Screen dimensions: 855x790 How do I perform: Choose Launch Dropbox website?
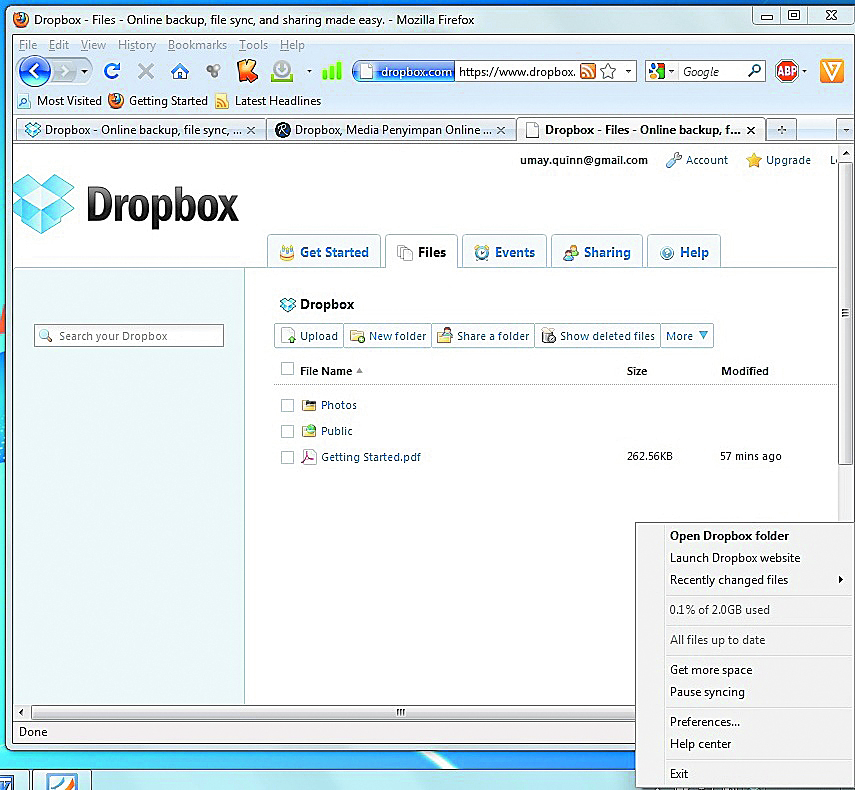(x=735, y=558)
